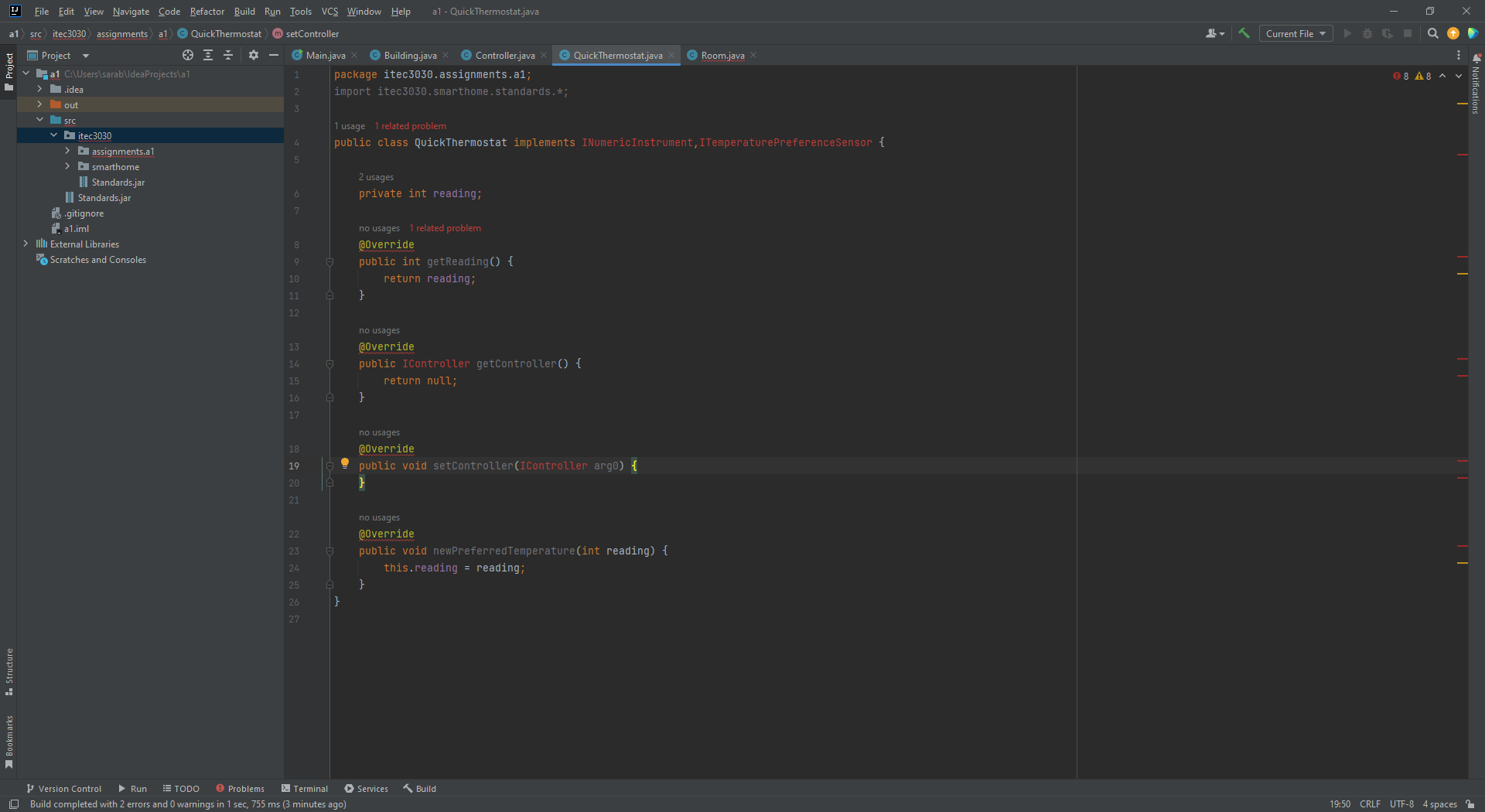The height and width of the screenshot is (812, 1485).
Task: Click the Build project hammer icon
Action: pos(1244,33)
